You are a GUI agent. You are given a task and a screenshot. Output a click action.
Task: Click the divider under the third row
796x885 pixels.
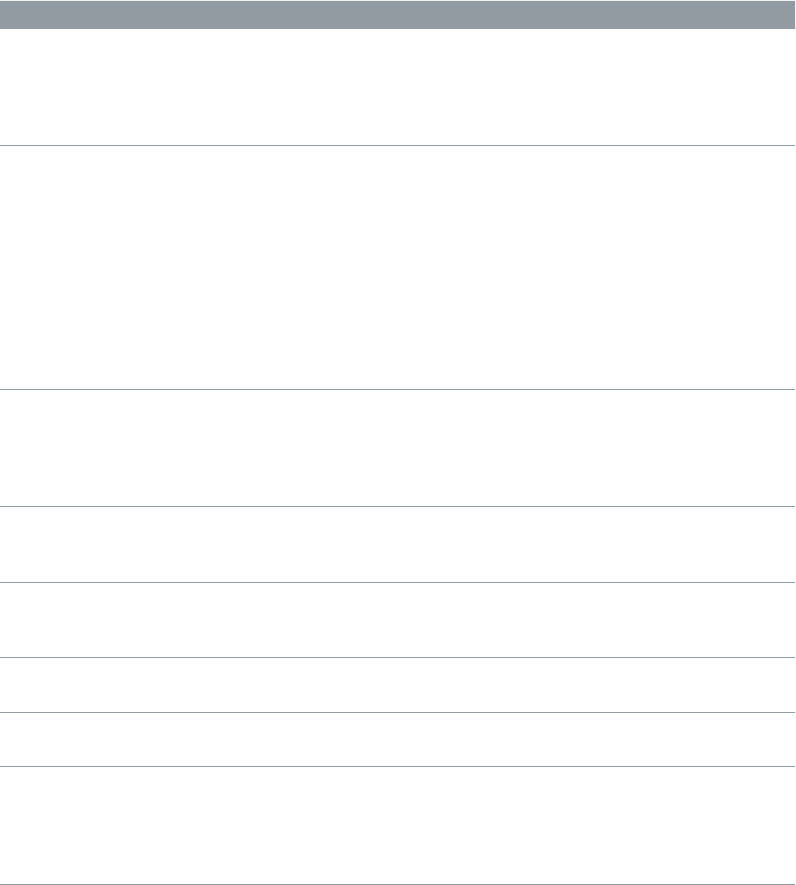click(x=397, y=506)
